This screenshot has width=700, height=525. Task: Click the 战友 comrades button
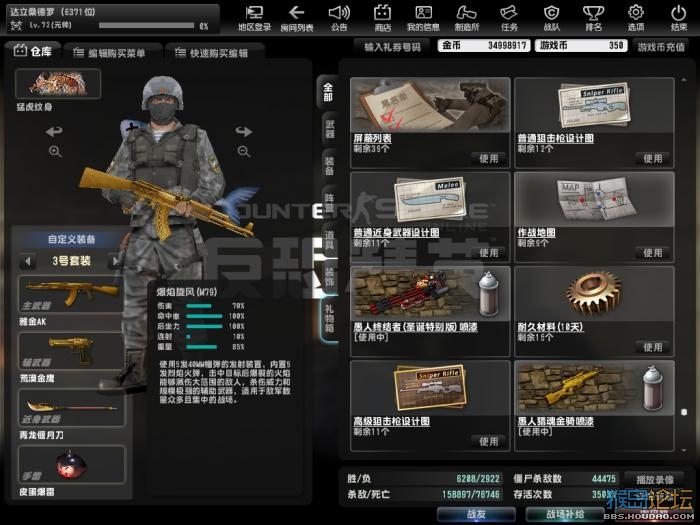coord(476,514)
